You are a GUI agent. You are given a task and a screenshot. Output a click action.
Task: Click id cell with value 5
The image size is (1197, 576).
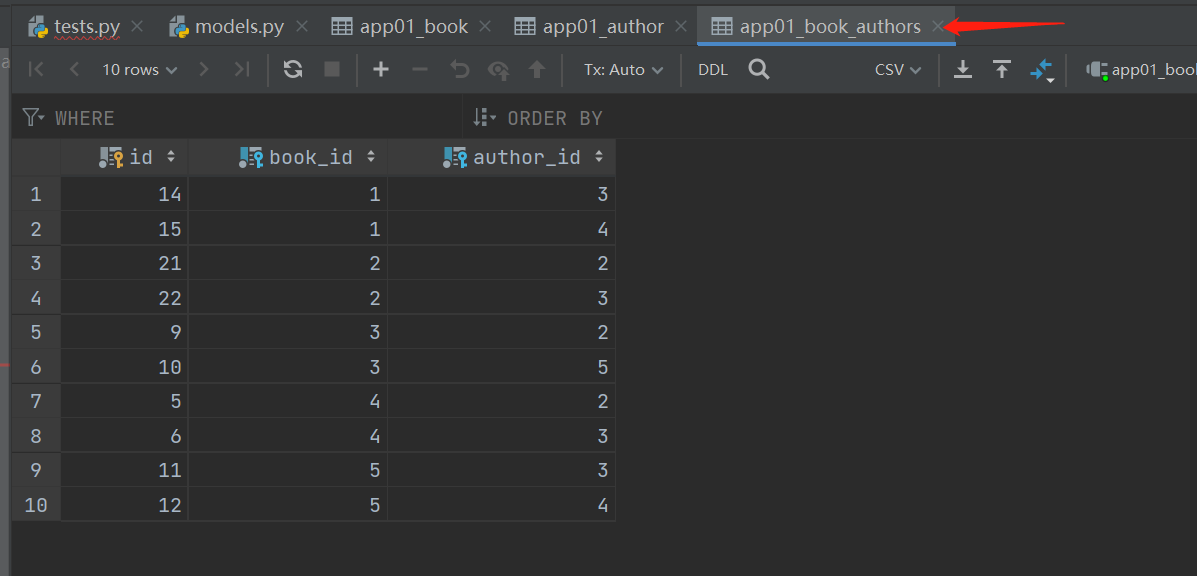tap(124, 401)
